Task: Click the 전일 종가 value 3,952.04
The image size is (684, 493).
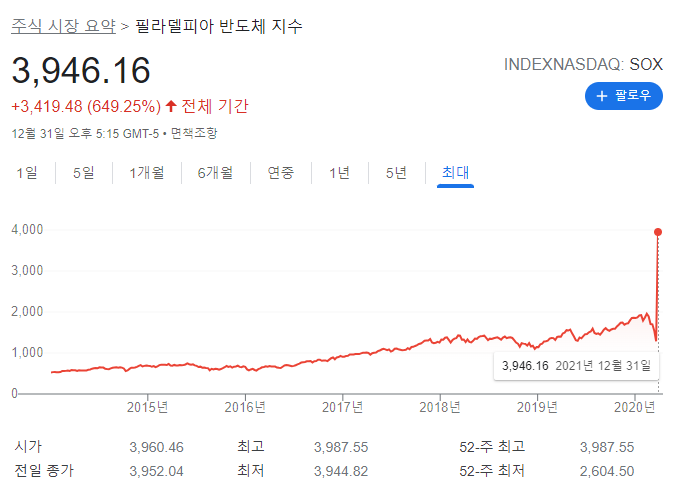Action: coord(156,471)
